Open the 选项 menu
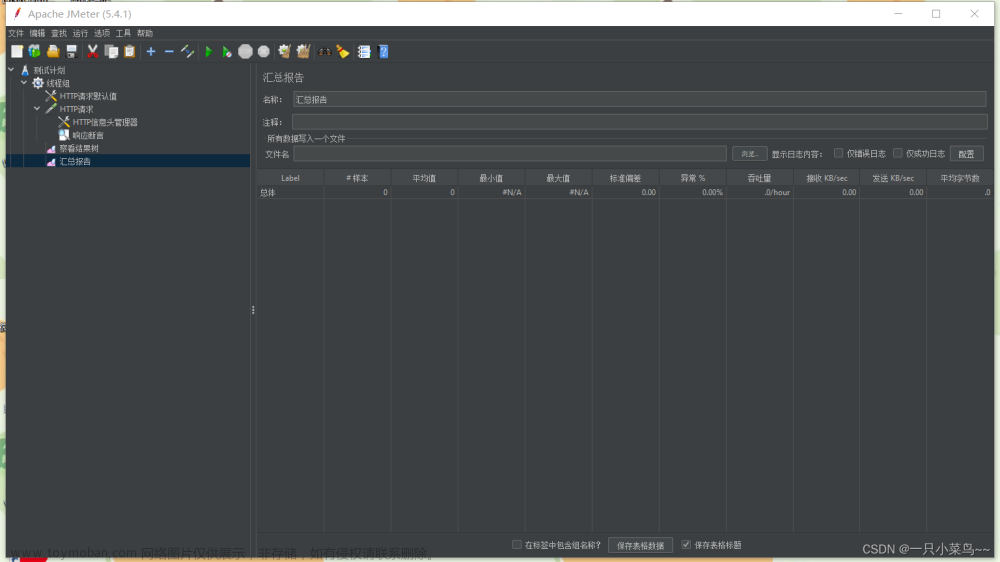The image size is (1000, 562). (x=102, y=33)
